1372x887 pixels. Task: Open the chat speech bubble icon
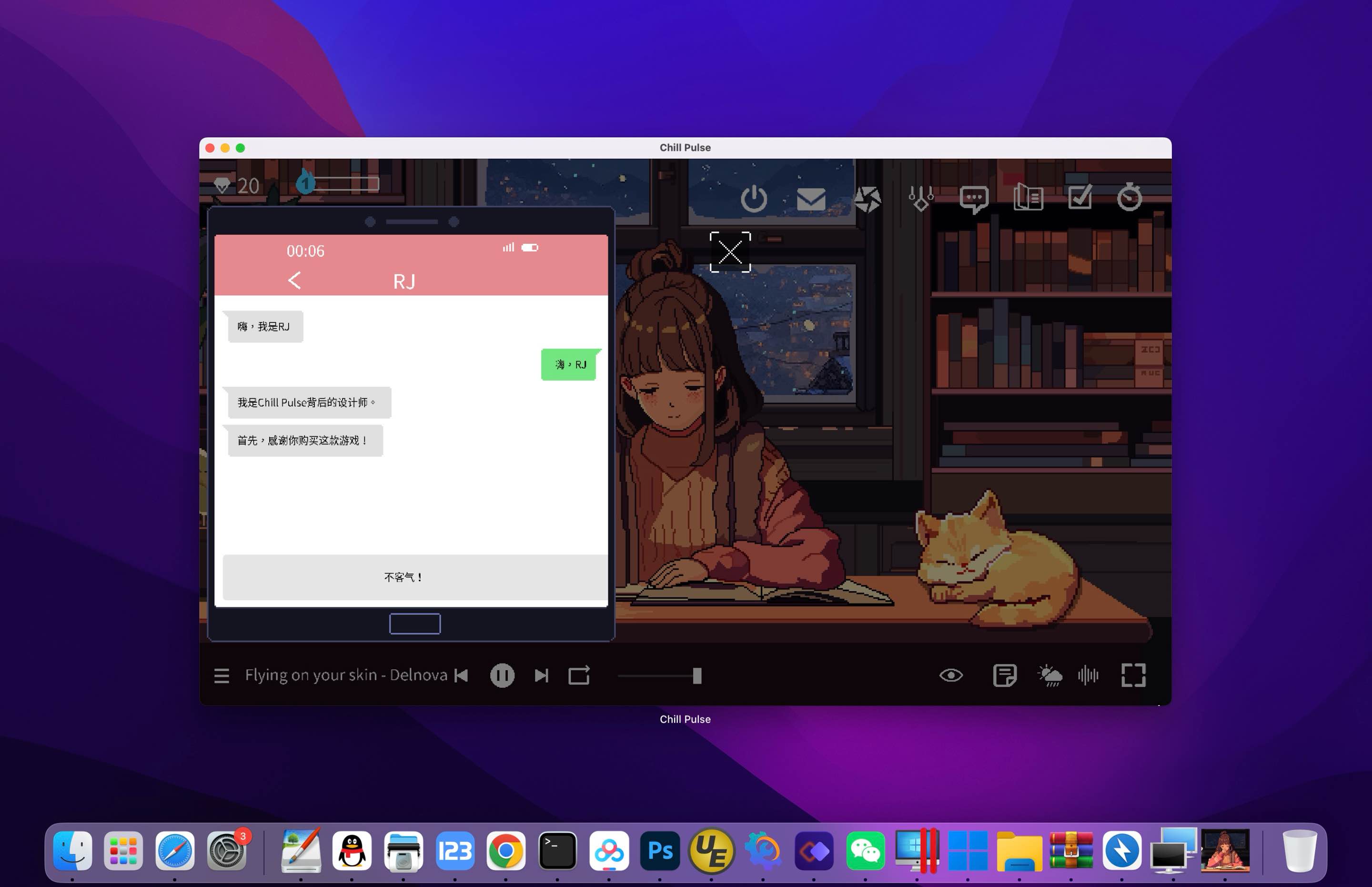pos(974,200)
